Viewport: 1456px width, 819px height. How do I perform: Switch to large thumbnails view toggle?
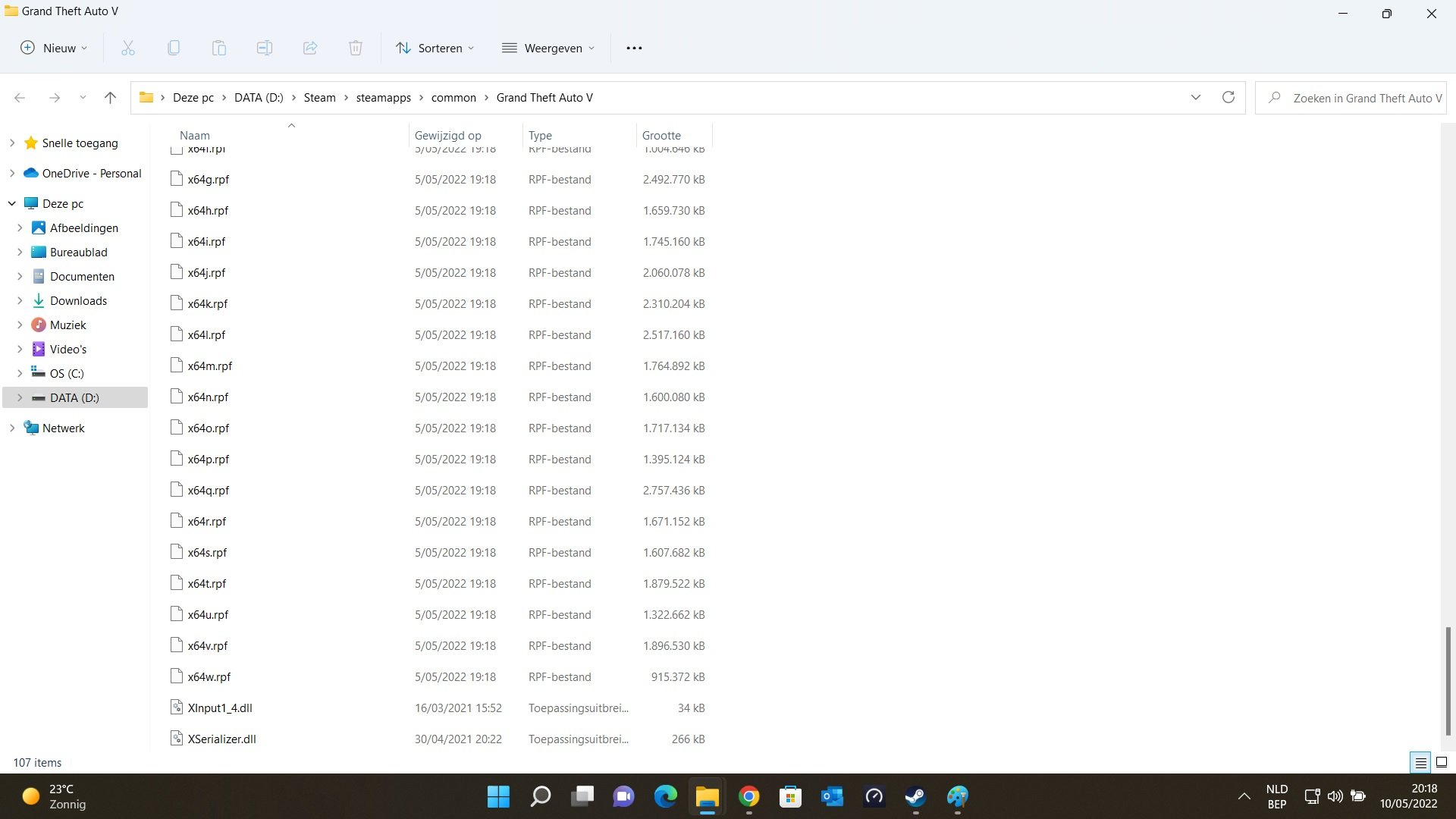click(x=1442, y=763)
